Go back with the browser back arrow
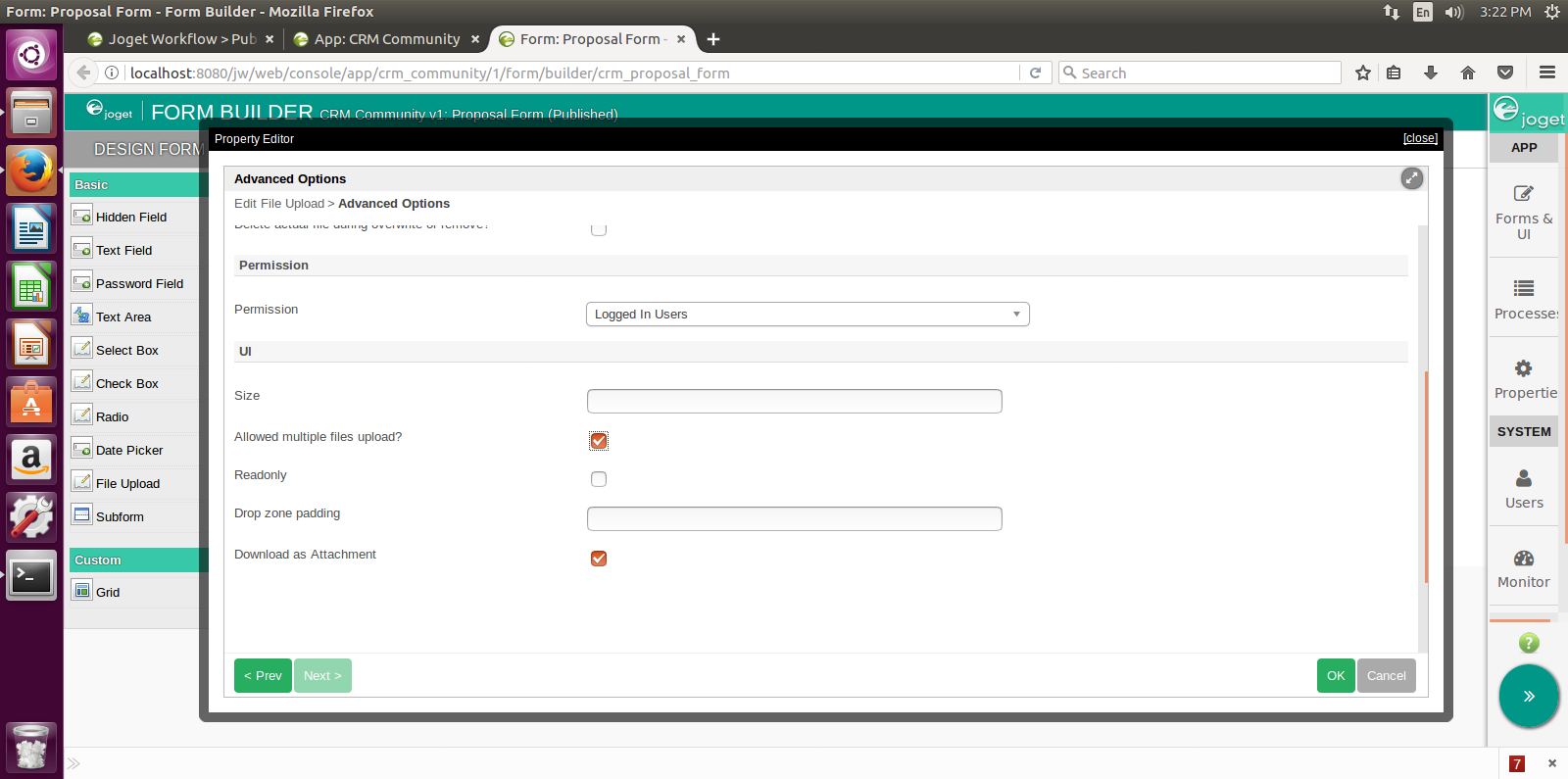Viewport: 1568px width, 779px height. [x=83, y=73]
